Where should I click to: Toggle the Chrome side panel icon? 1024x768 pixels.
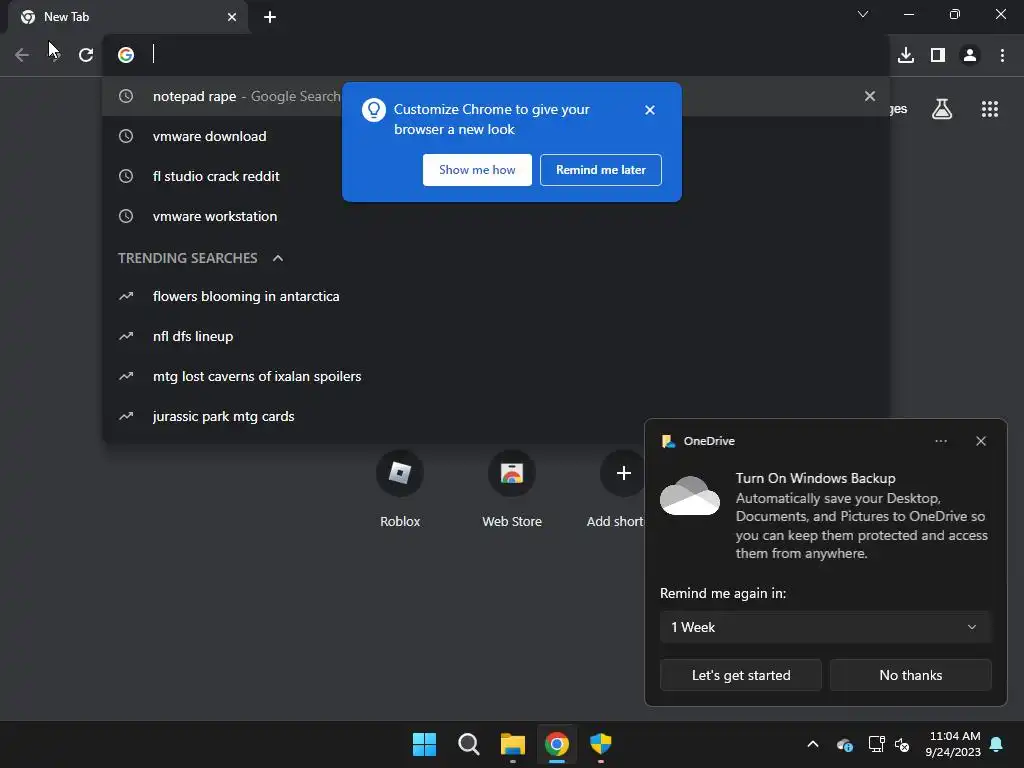coord(938,55)
